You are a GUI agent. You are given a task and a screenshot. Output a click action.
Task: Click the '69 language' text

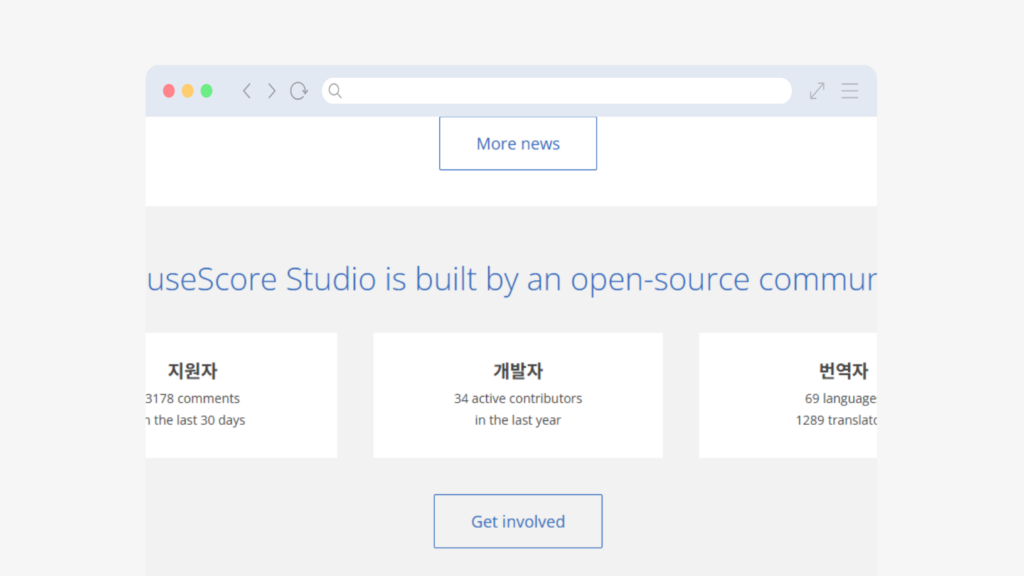840,398
